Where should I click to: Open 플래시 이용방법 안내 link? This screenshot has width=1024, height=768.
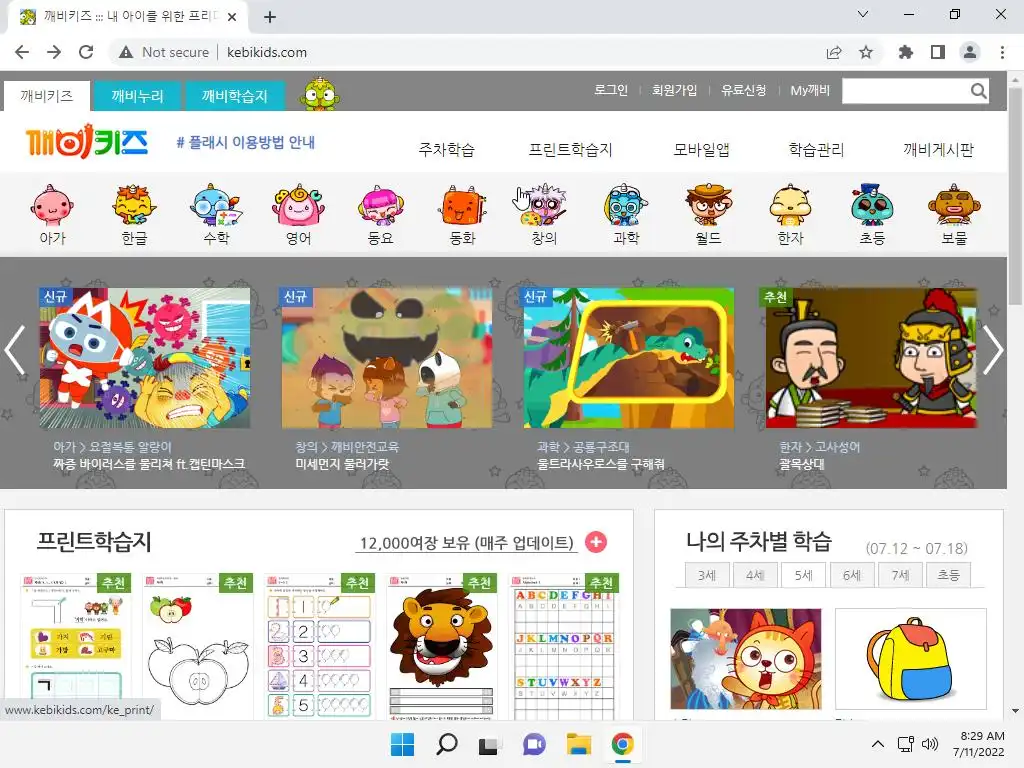click(x=246, y=142)
